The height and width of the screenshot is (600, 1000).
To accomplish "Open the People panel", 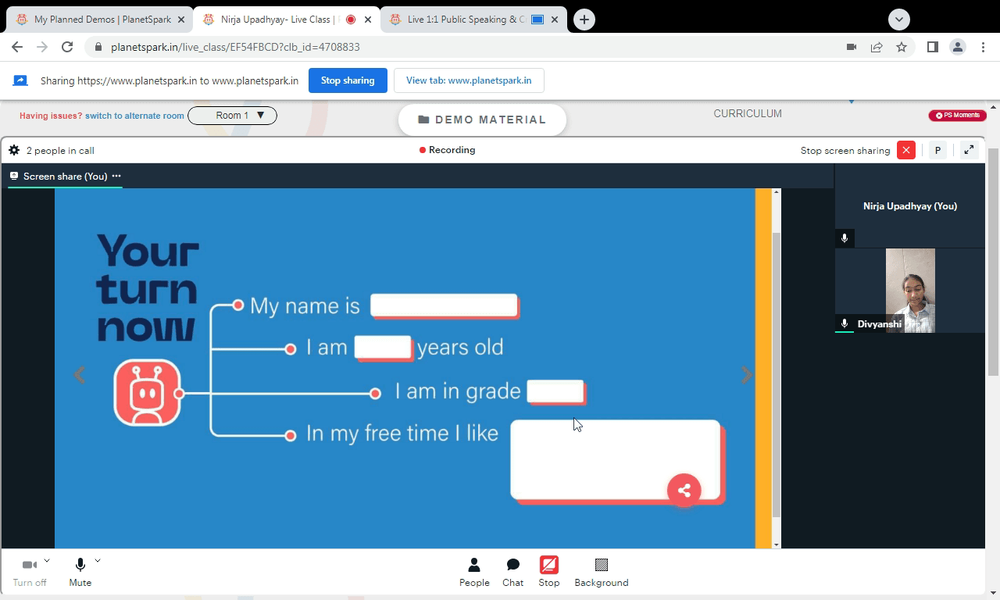I will 474,572.
